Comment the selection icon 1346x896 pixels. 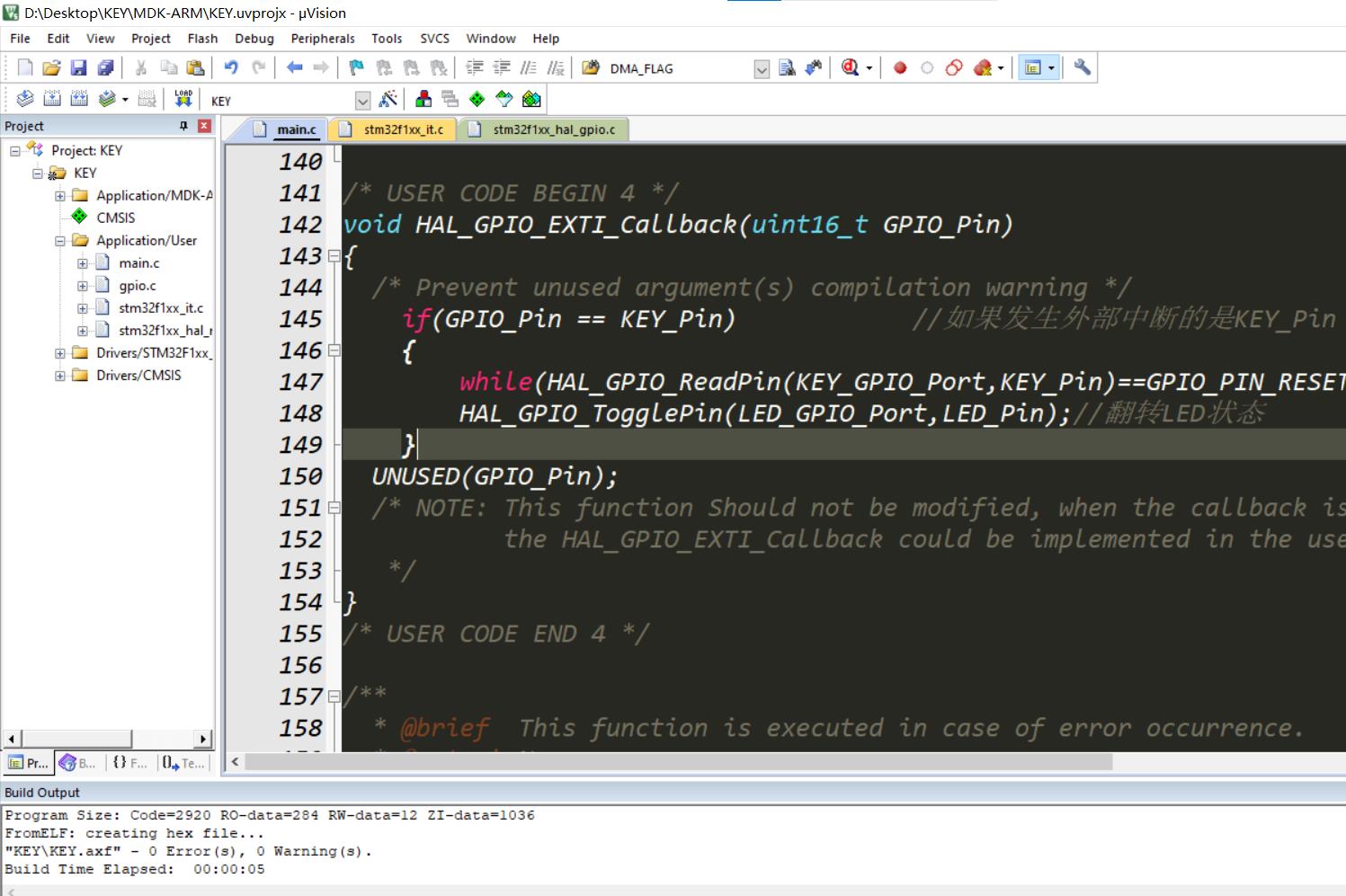click(529, 68)
